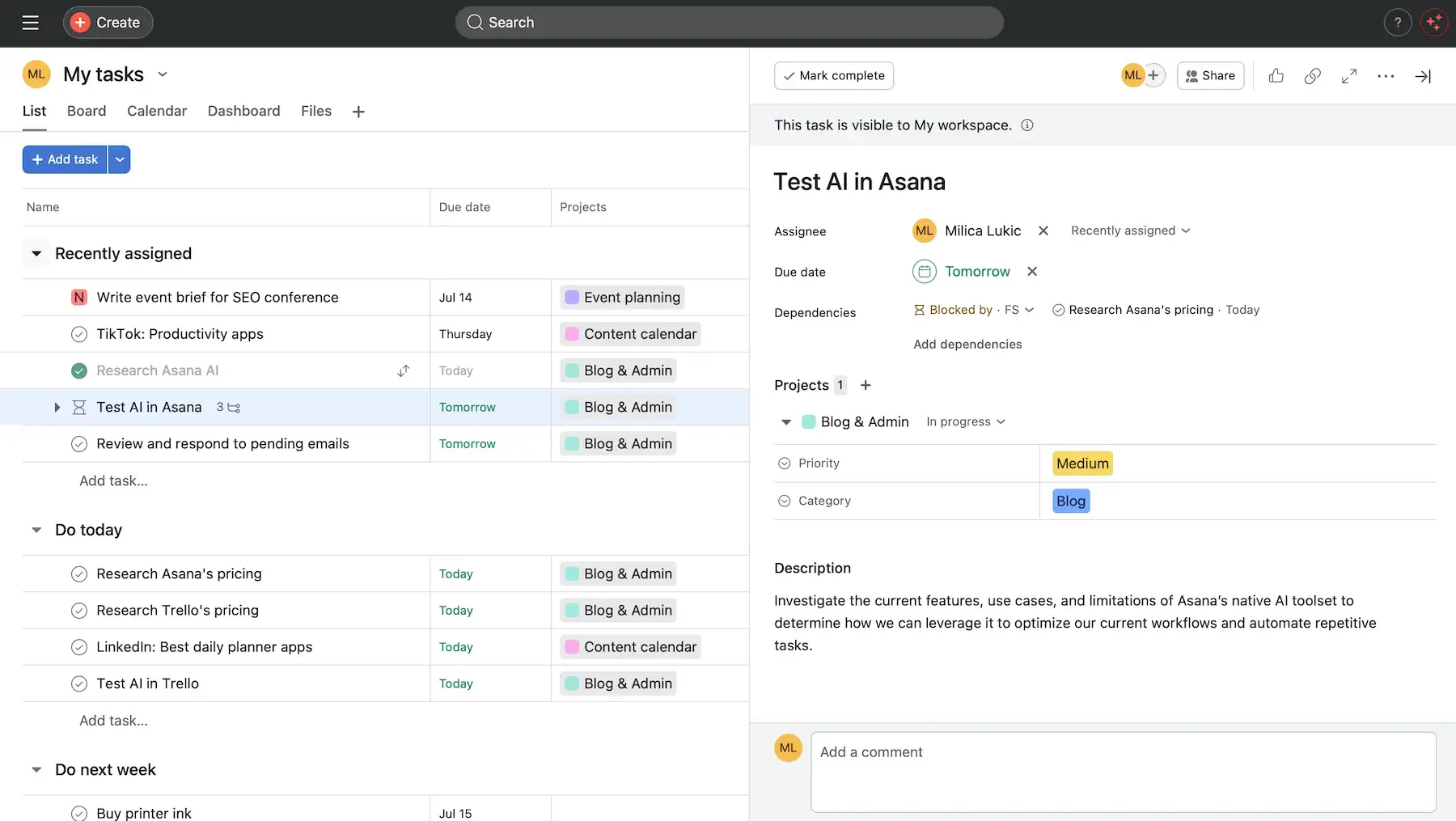1456x821 pixels.
Task: Click Share button
Action: (1210, 75)
